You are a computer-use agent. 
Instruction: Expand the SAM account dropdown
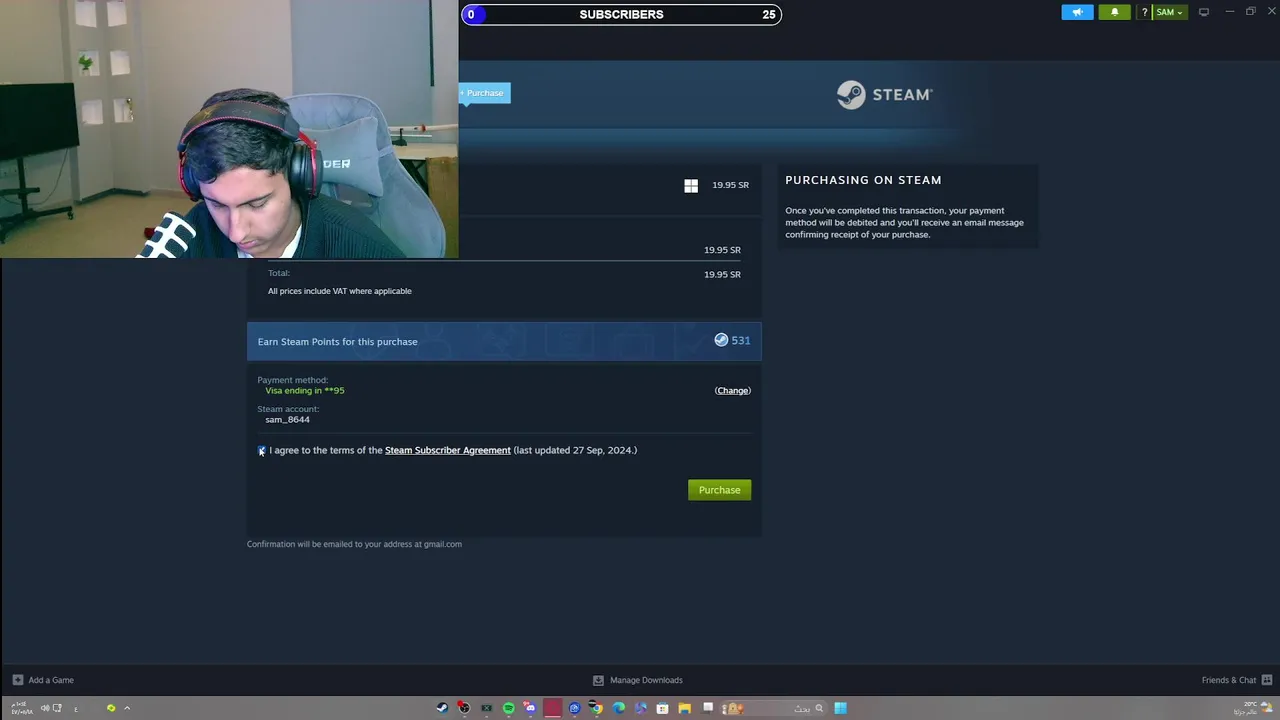coord(1169,12)
